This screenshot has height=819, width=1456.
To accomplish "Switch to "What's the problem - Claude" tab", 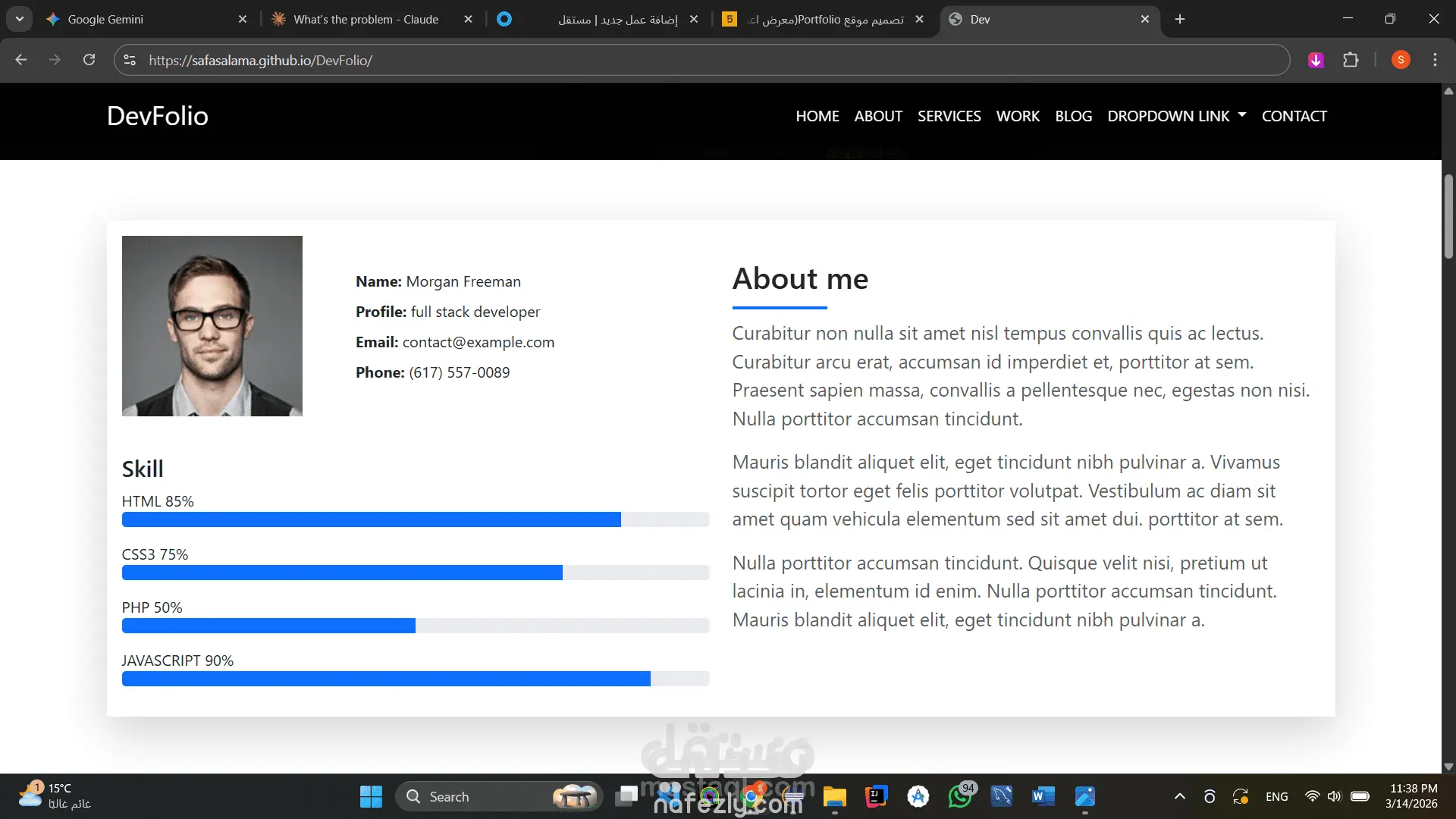I will [x=366, y=19].
